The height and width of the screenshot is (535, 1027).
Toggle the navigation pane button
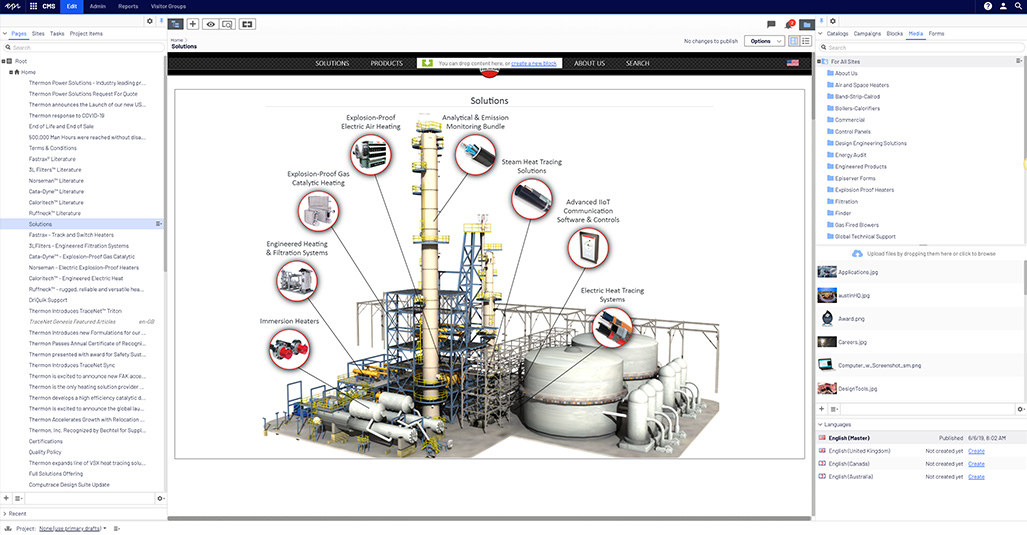tap(176, 23)
